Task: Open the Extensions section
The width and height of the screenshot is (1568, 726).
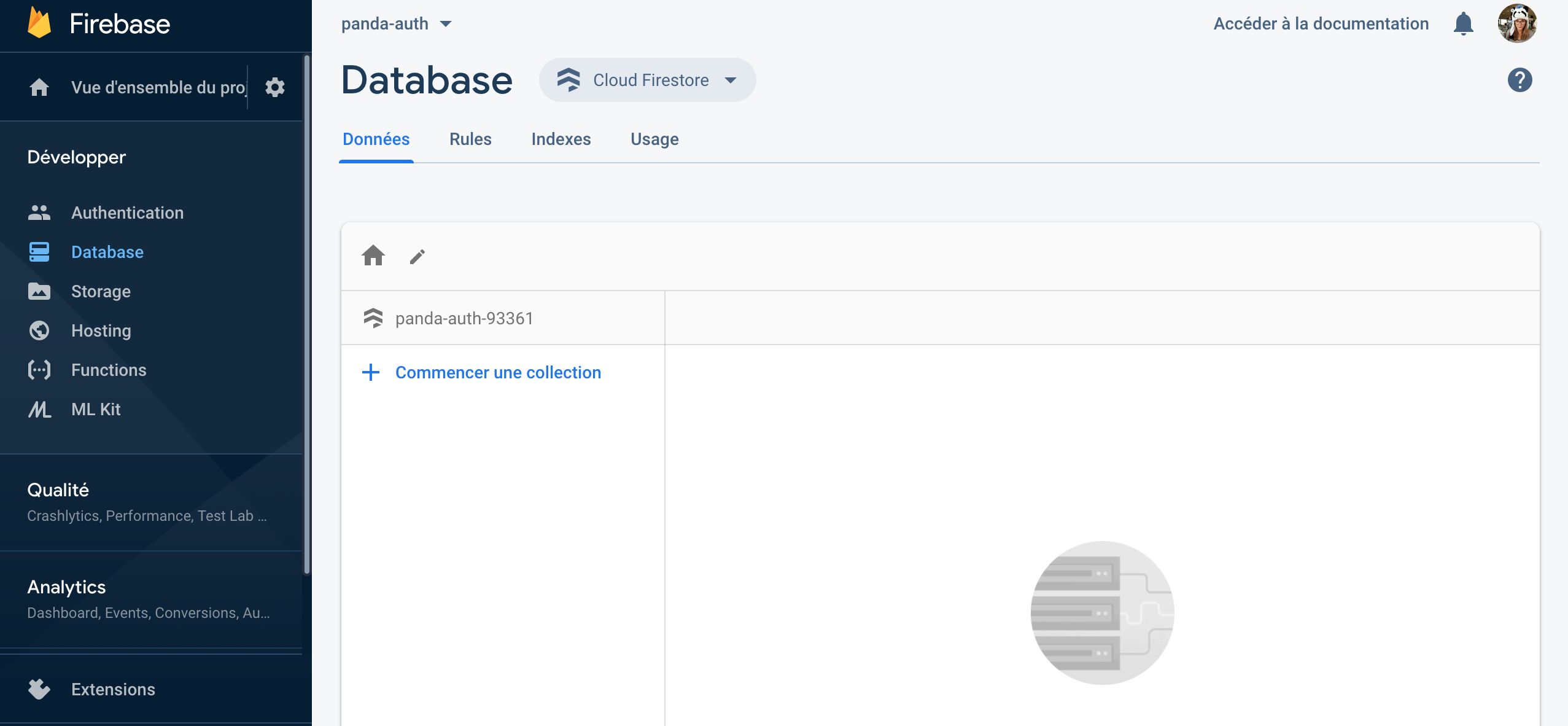Action: pyautogui.click(x=113, y=689)
